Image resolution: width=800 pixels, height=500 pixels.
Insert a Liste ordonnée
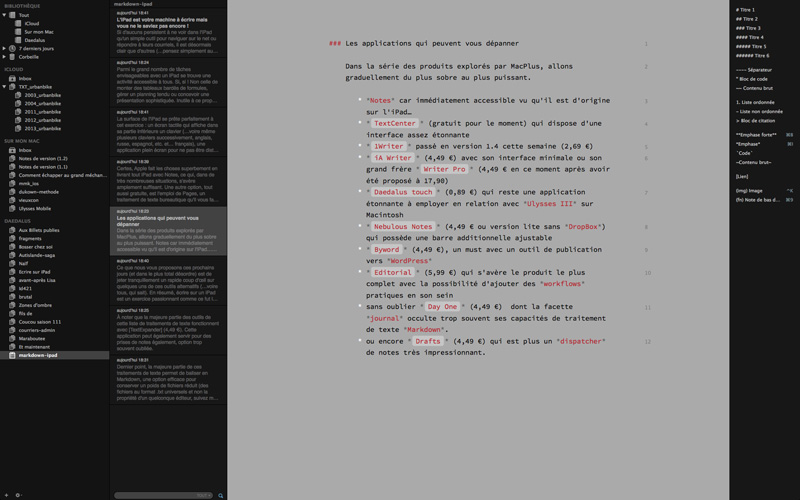755,102
